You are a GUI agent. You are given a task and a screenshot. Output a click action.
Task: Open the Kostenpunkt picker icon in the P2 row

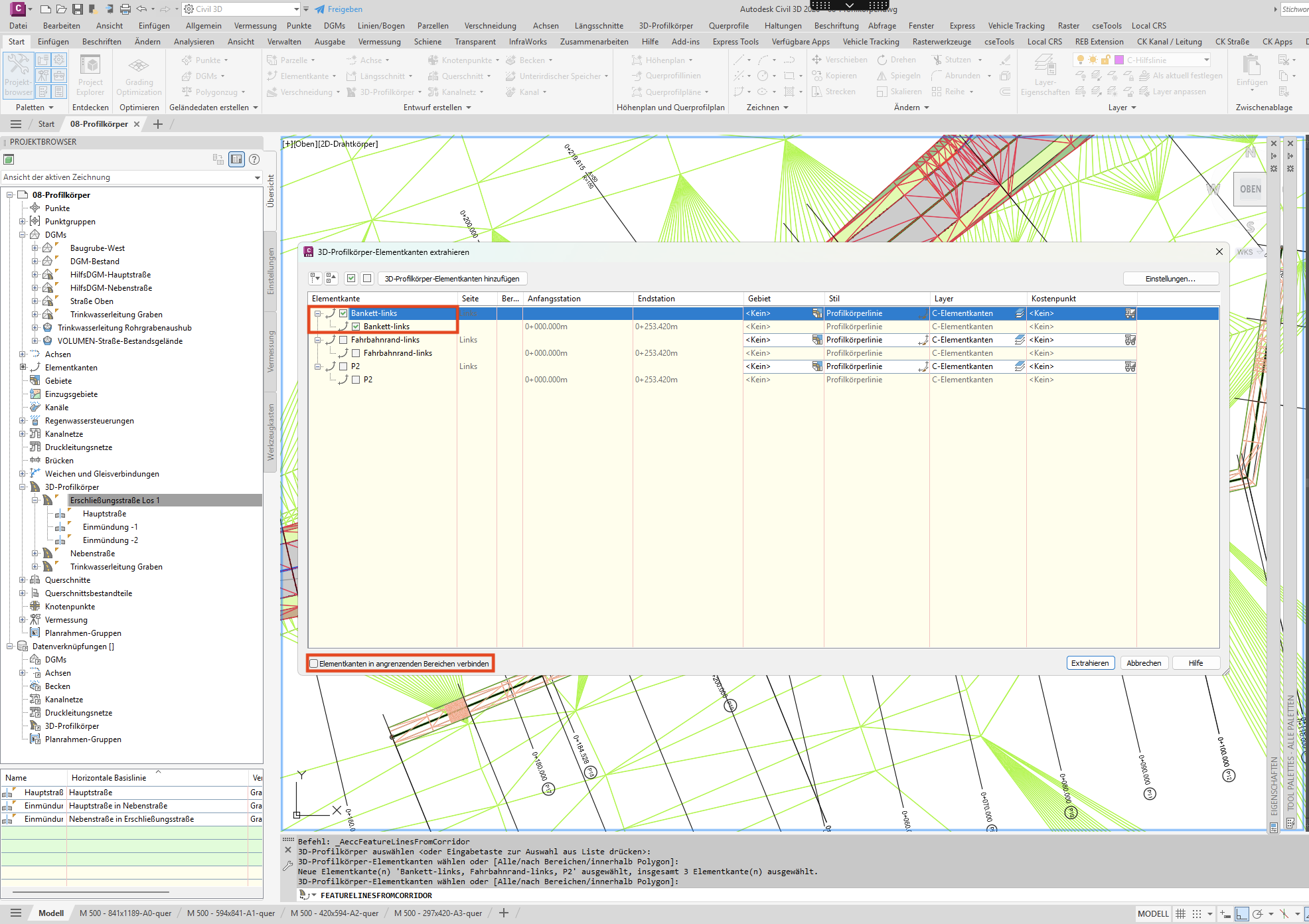coord(1130,366)
